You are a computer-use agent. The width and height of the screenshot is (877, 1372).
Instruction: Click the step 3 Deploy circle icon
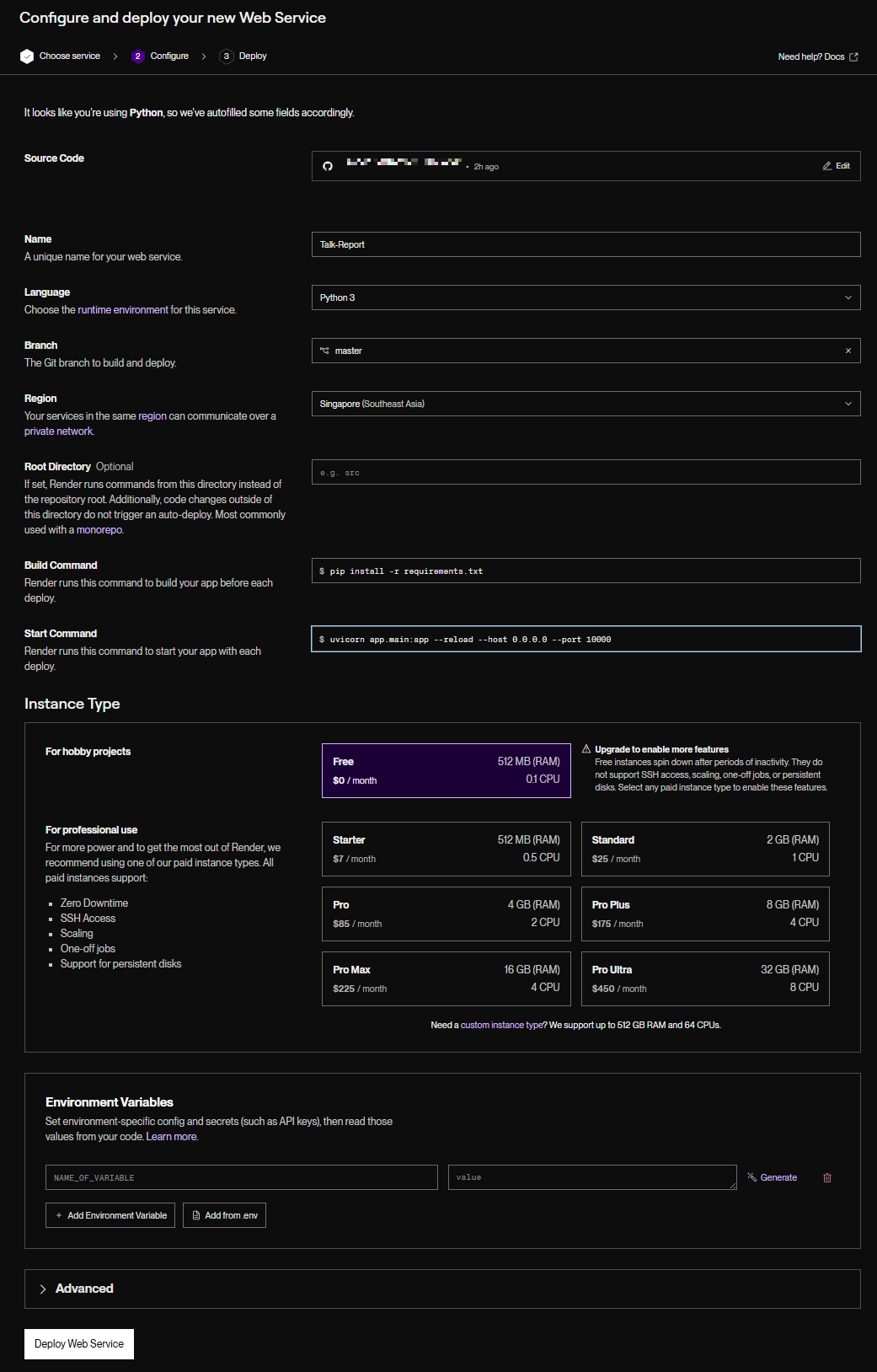pos(227,56)
